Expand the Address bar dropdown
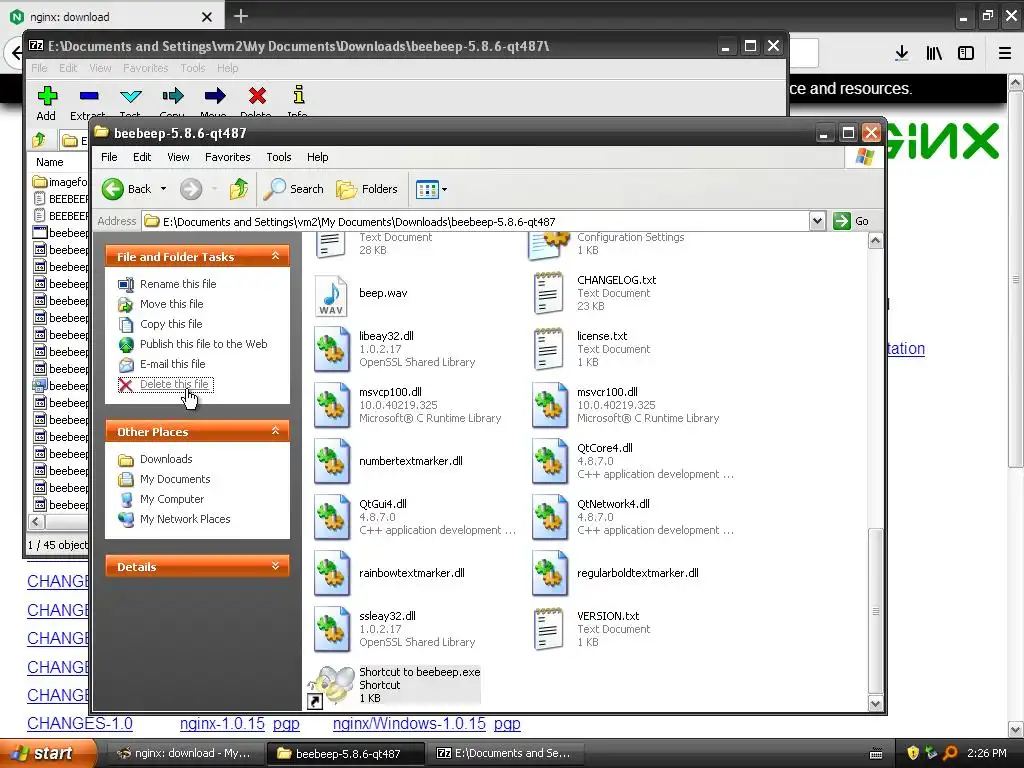Viewport: 1024px width, 768px height. click(x=817, y=221)
